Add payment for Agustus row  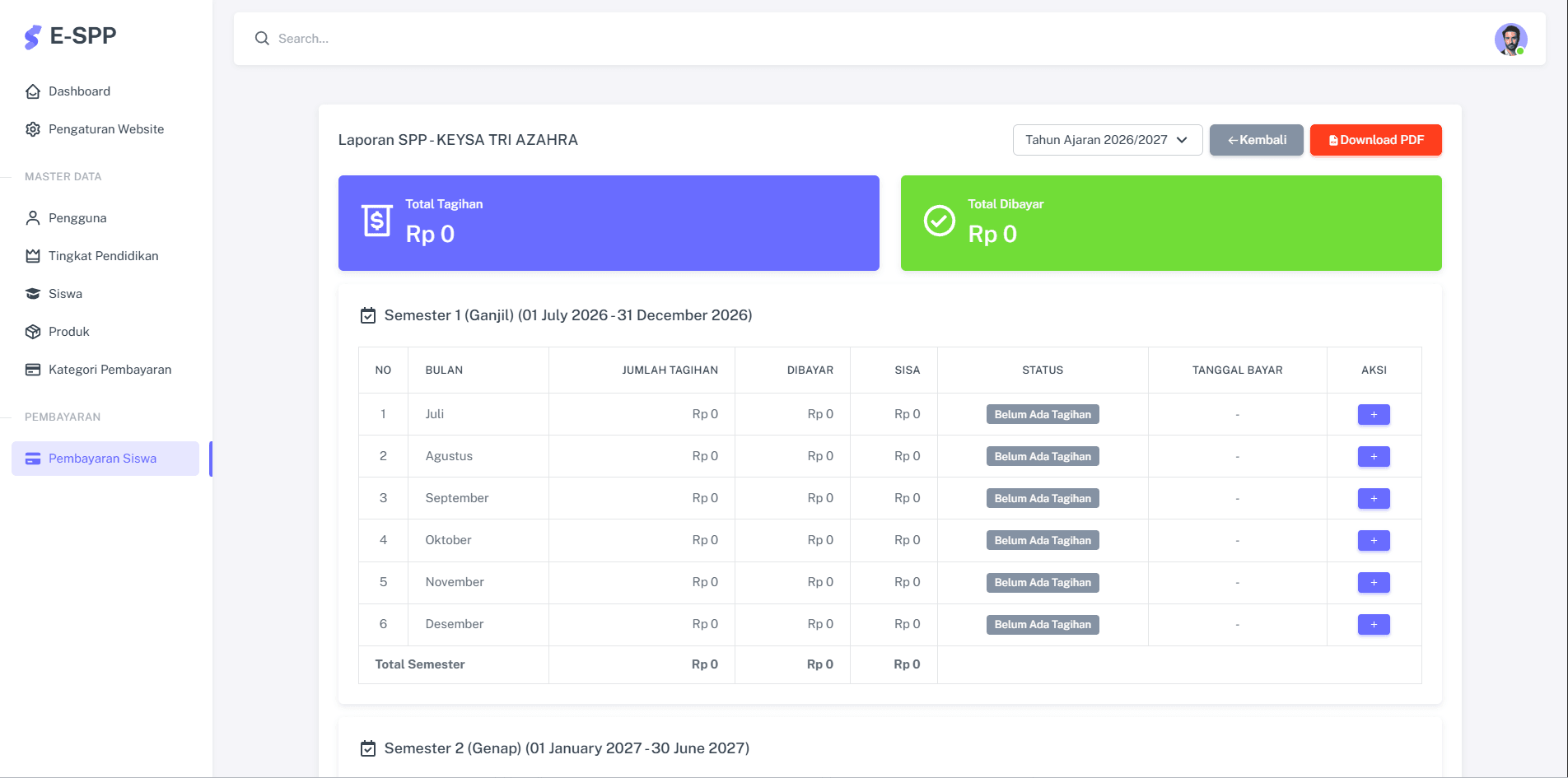[x=1374, y=456]
